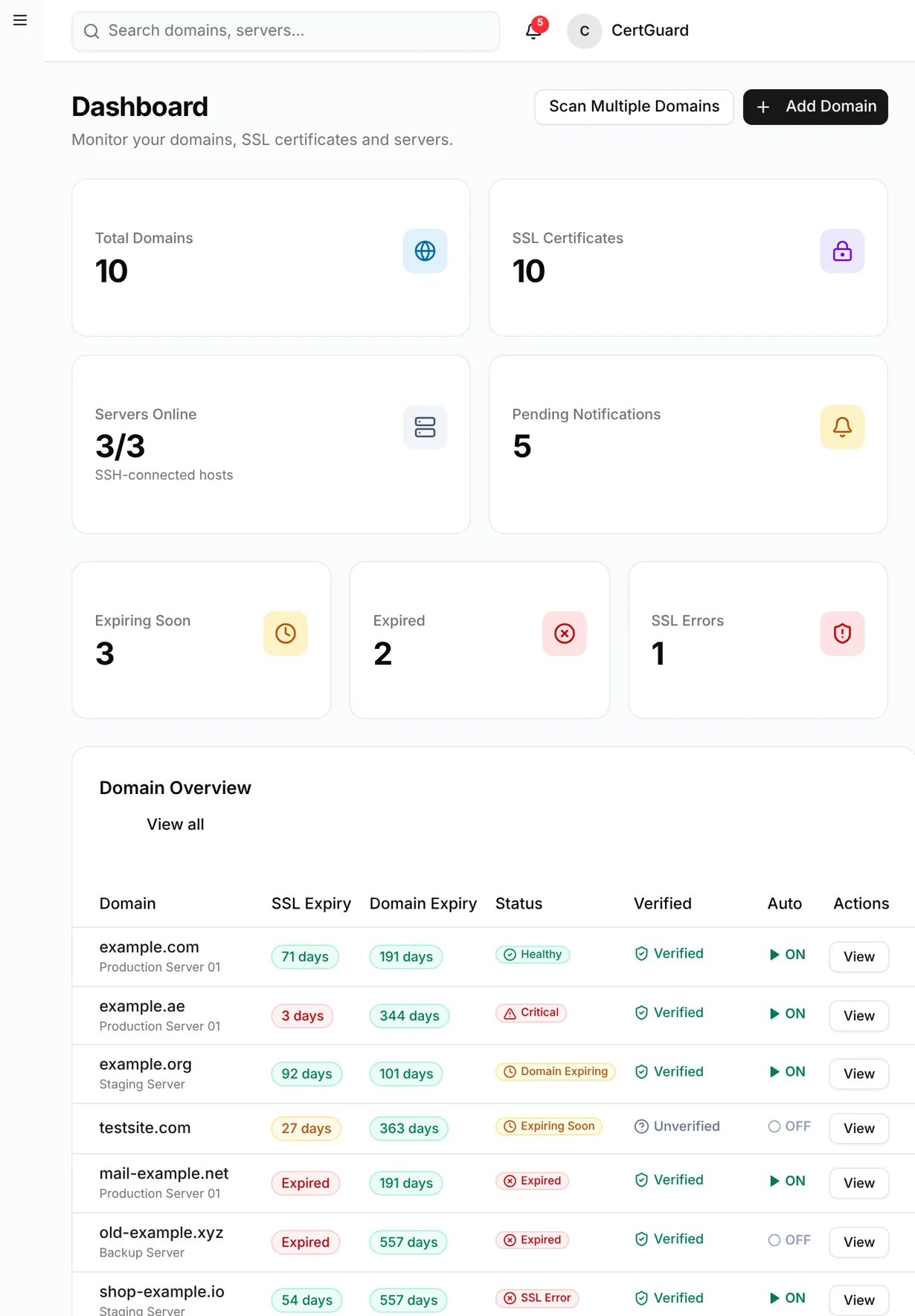Click the warning triangle in Critical badge

(x=510, y=1013)
